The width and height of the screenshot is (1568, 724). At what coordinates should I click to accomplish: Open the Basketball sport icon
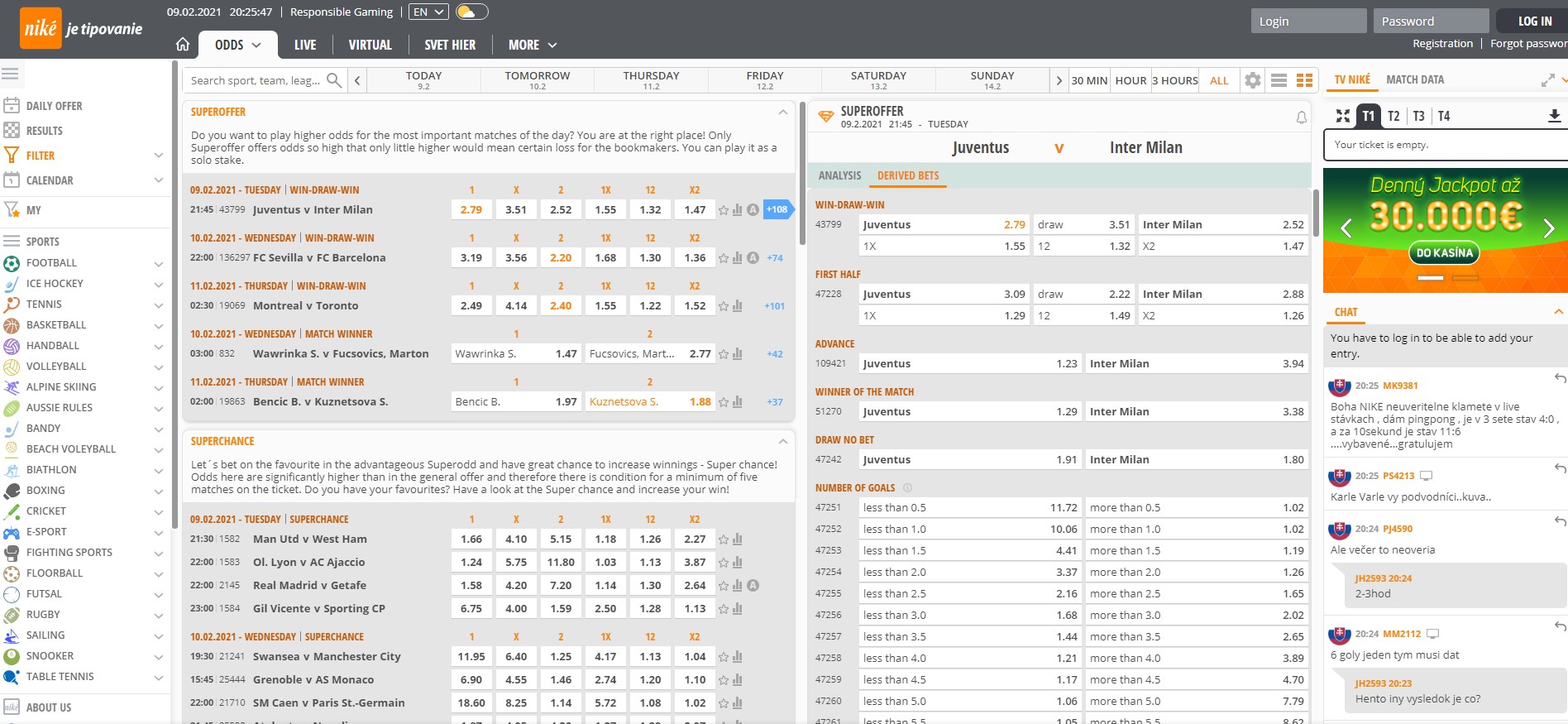[12, 325]
